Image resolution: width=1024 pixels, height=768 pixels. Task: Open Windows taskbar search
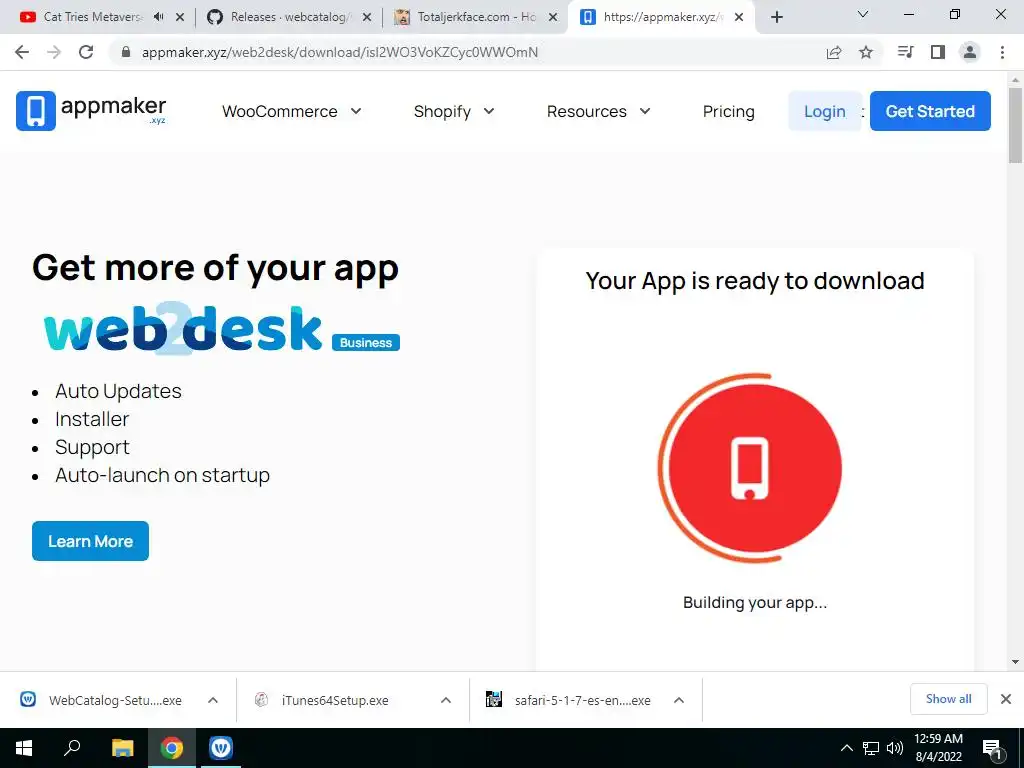pos(72,748)
